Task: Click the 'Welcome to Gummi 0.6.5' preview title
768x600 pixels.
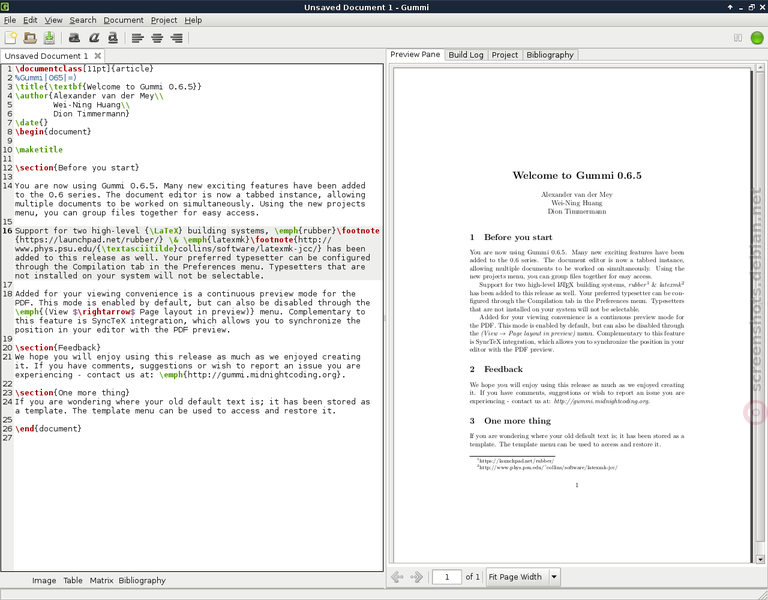Action: click(576, 175)
